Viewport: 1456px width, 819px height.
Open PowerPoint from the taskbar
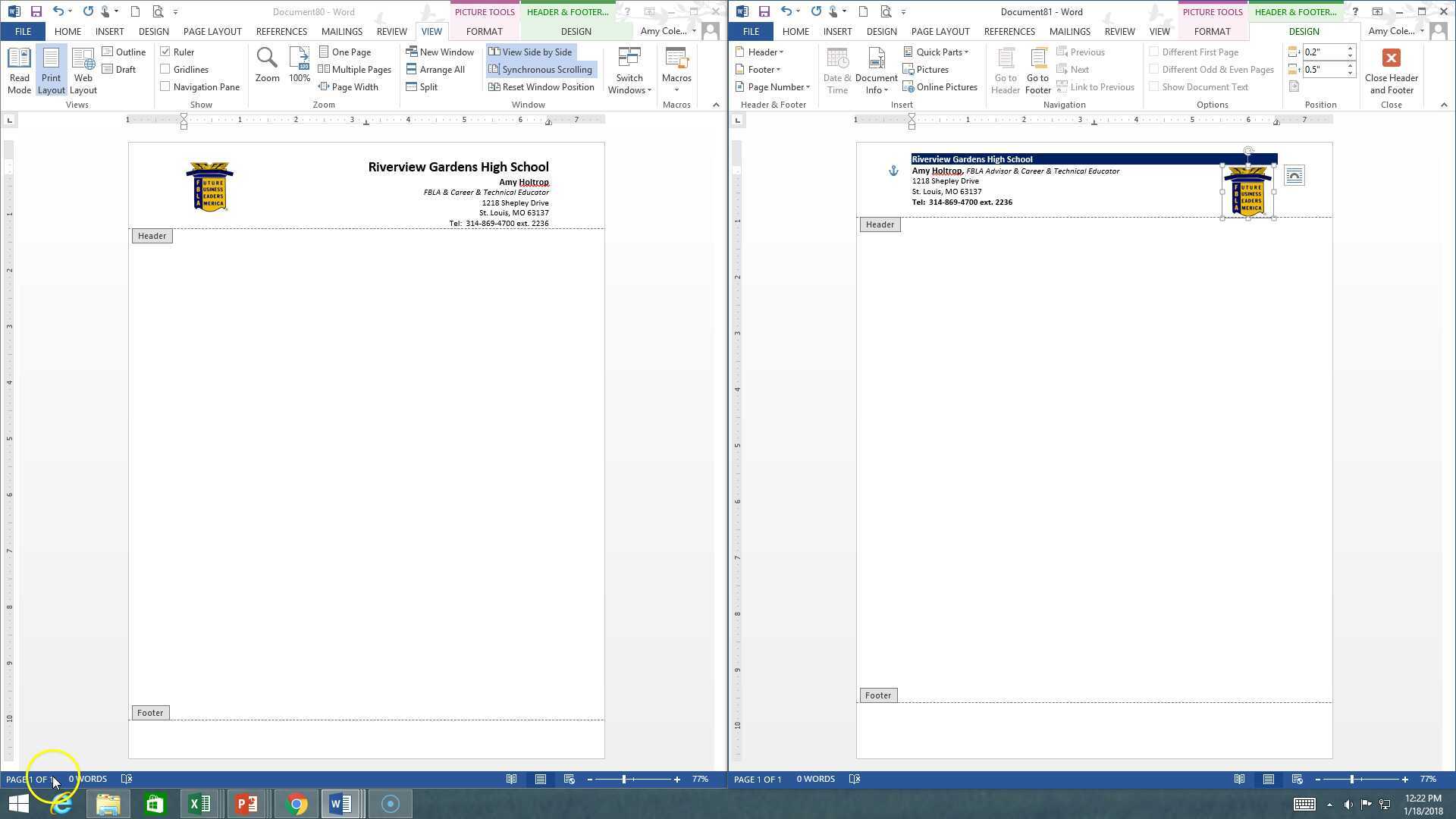click(246, 804)
